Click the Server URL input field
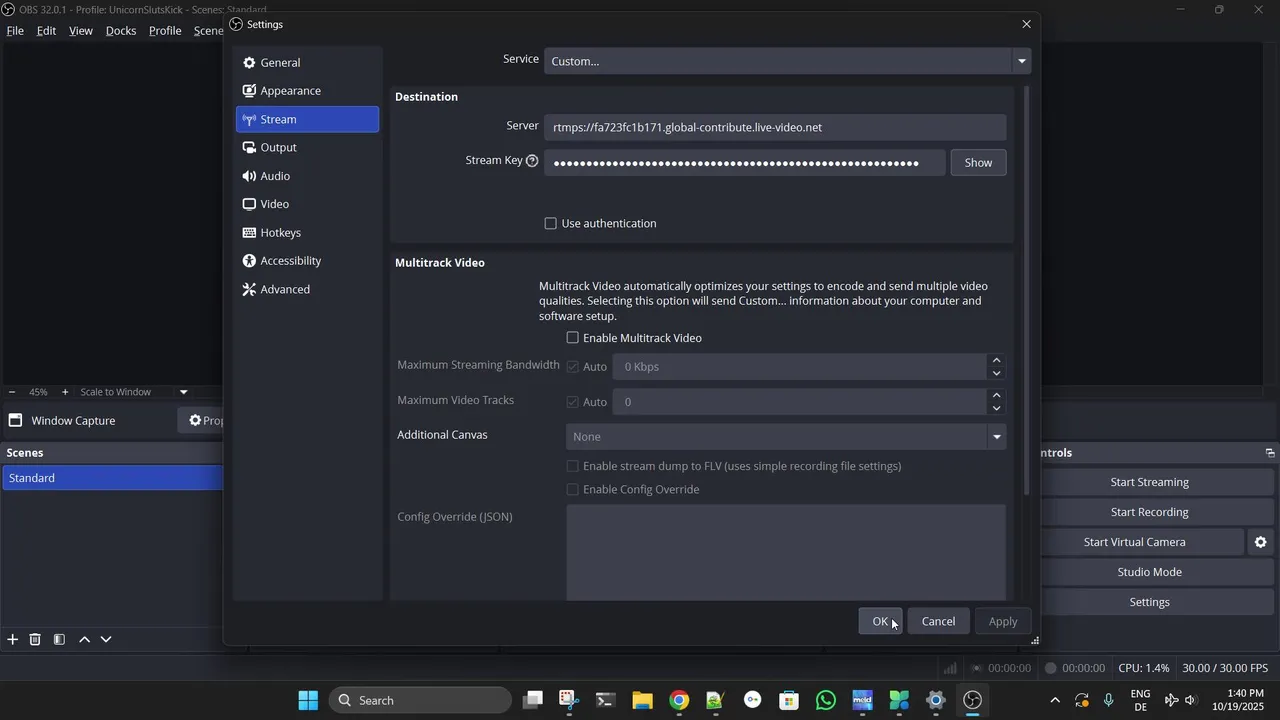 [x=775, y=127]
